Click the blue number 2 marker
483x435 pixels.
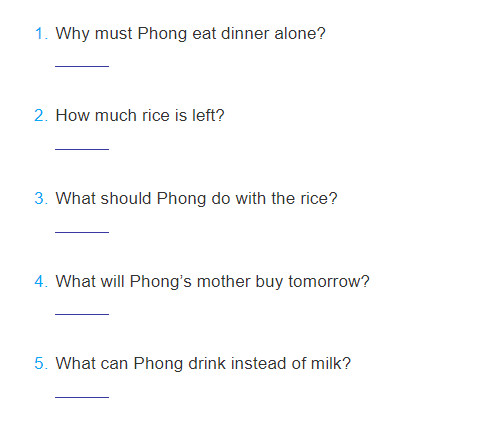pos(41,116)
